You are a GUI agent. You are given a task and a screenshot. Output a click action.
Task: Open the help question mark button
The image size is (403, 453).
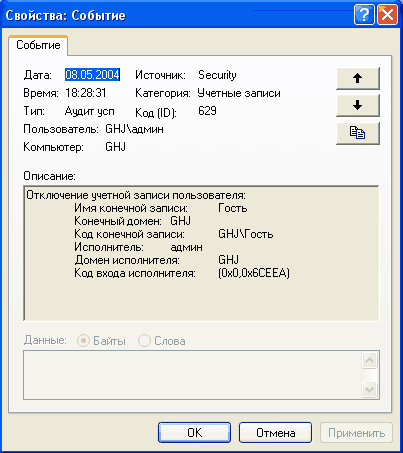click(364, 15)
